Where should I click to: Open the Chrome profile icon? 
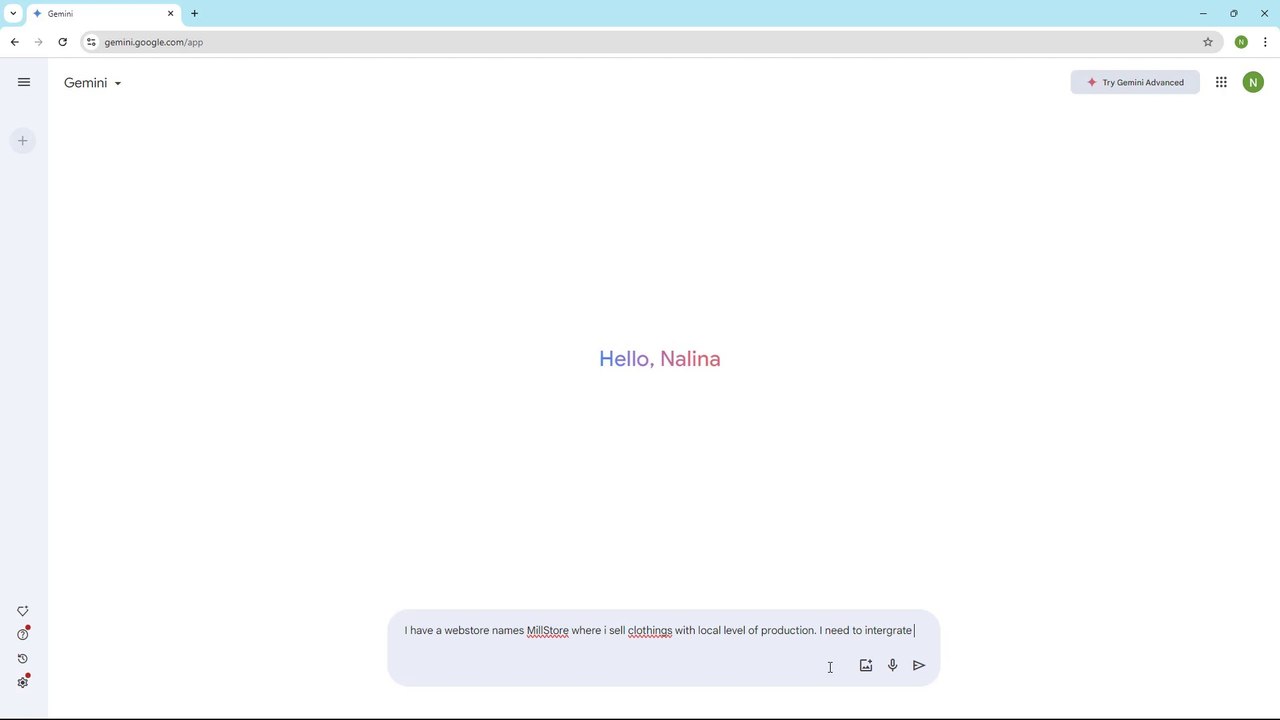coord(1241,42)
